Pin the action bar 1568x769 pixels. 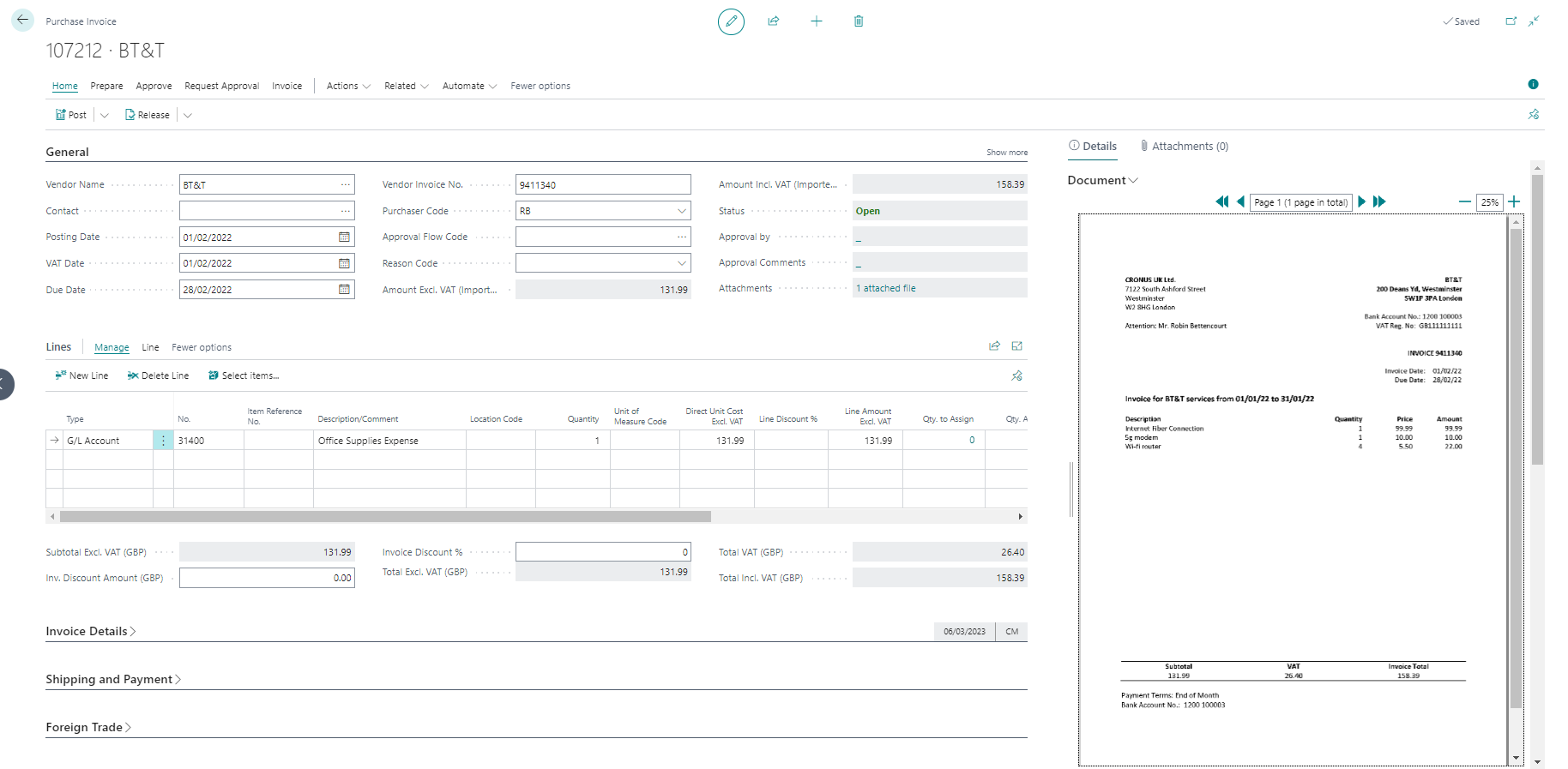[1534, 115]
